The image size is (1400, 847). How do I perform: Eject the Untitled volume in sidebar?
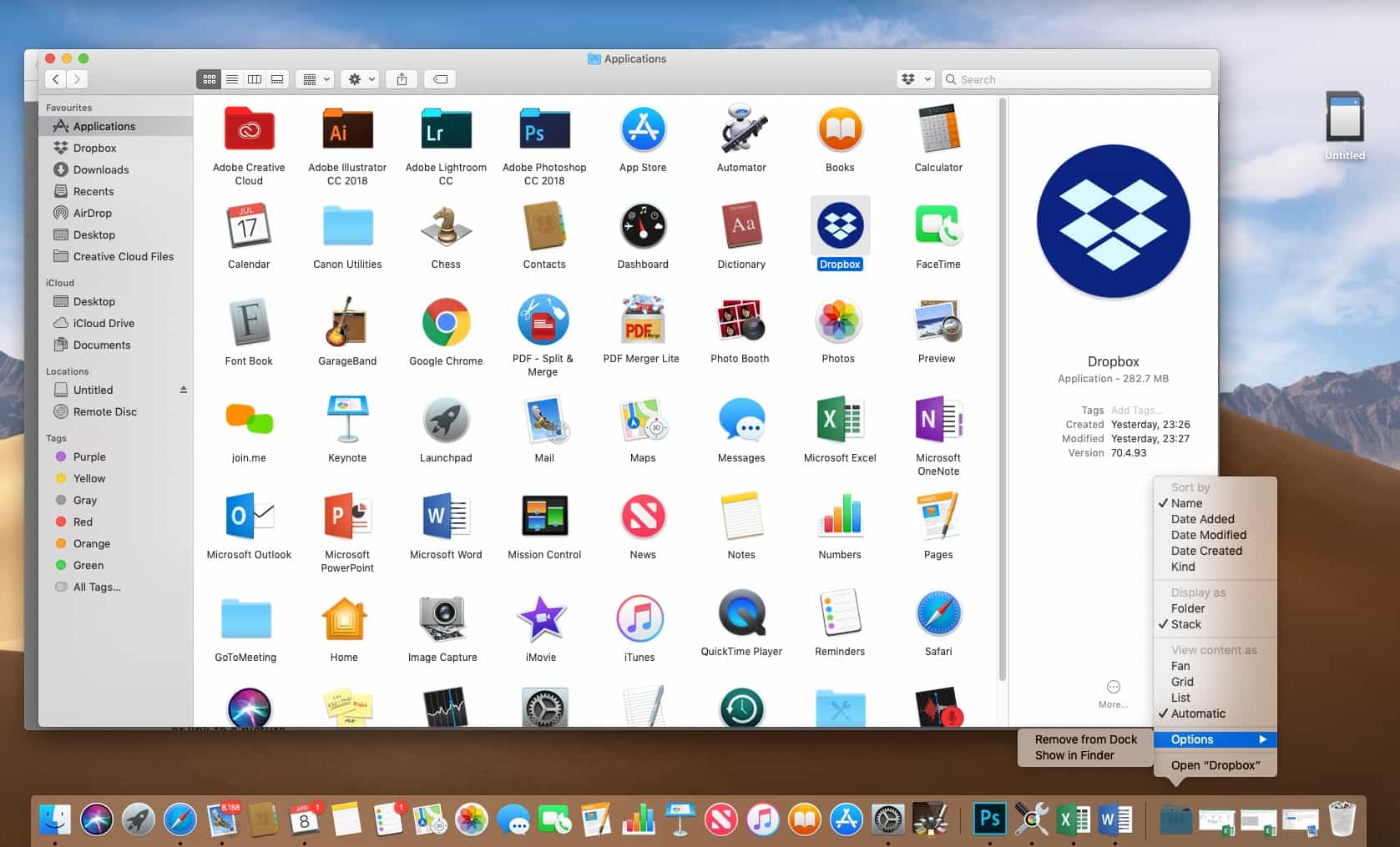[184, 390]
